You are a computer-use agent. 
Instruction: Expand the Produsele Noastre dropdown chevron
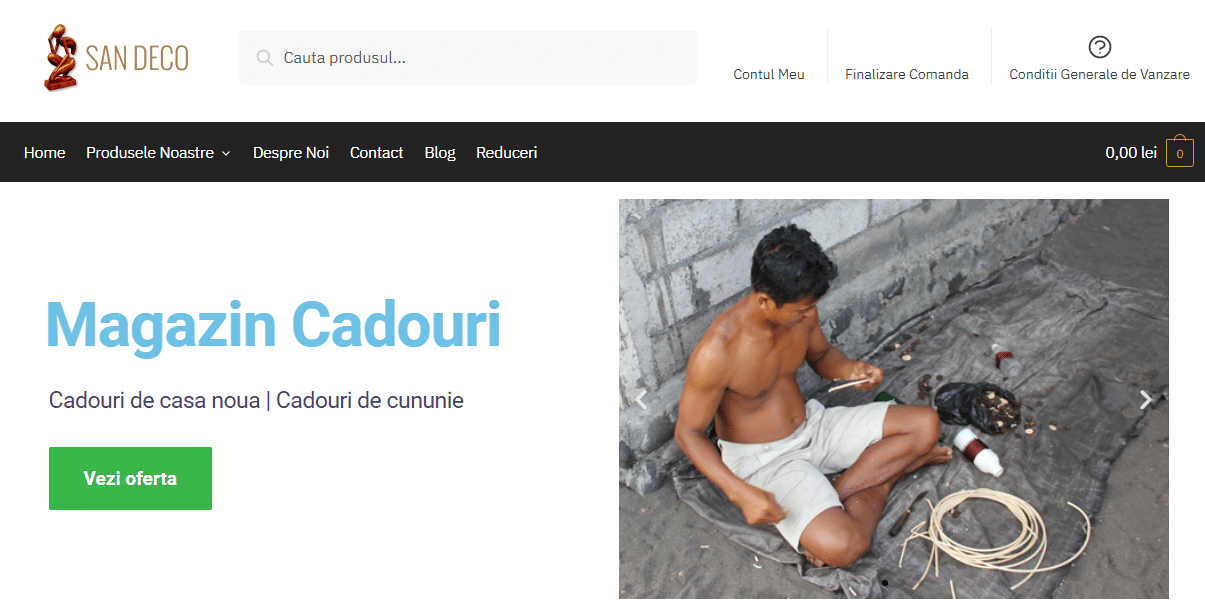point(226,153)
